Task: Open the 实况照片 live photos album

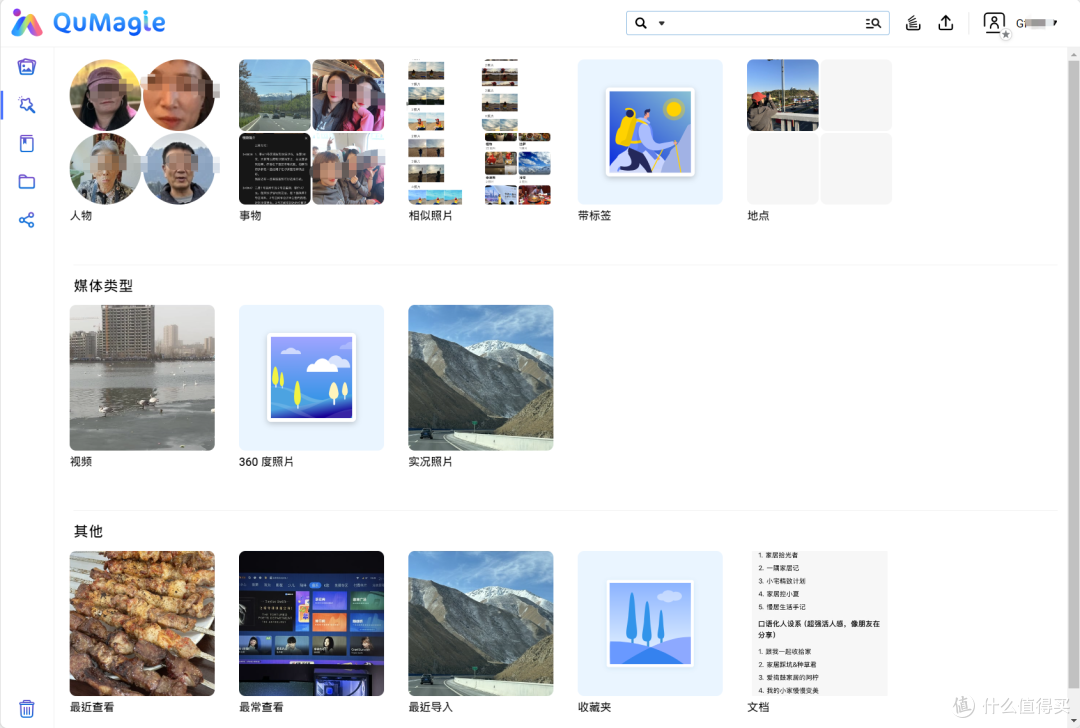Action: pyautogui.click(x=481, y=377)
